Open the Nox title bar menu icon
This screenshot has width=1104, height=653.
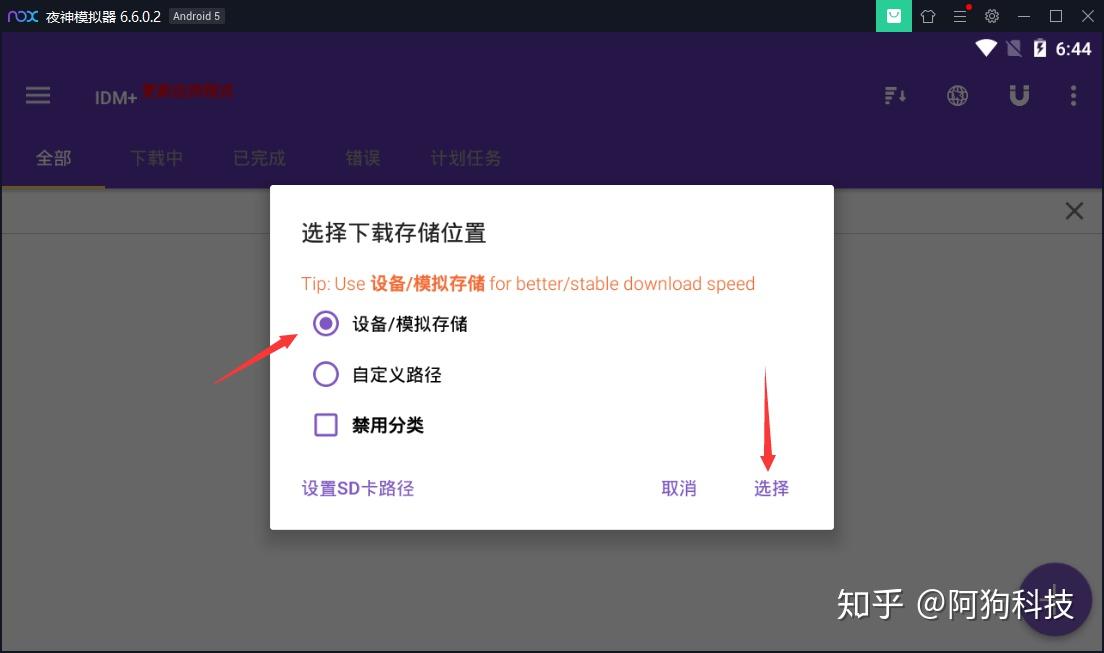point(960,15)
